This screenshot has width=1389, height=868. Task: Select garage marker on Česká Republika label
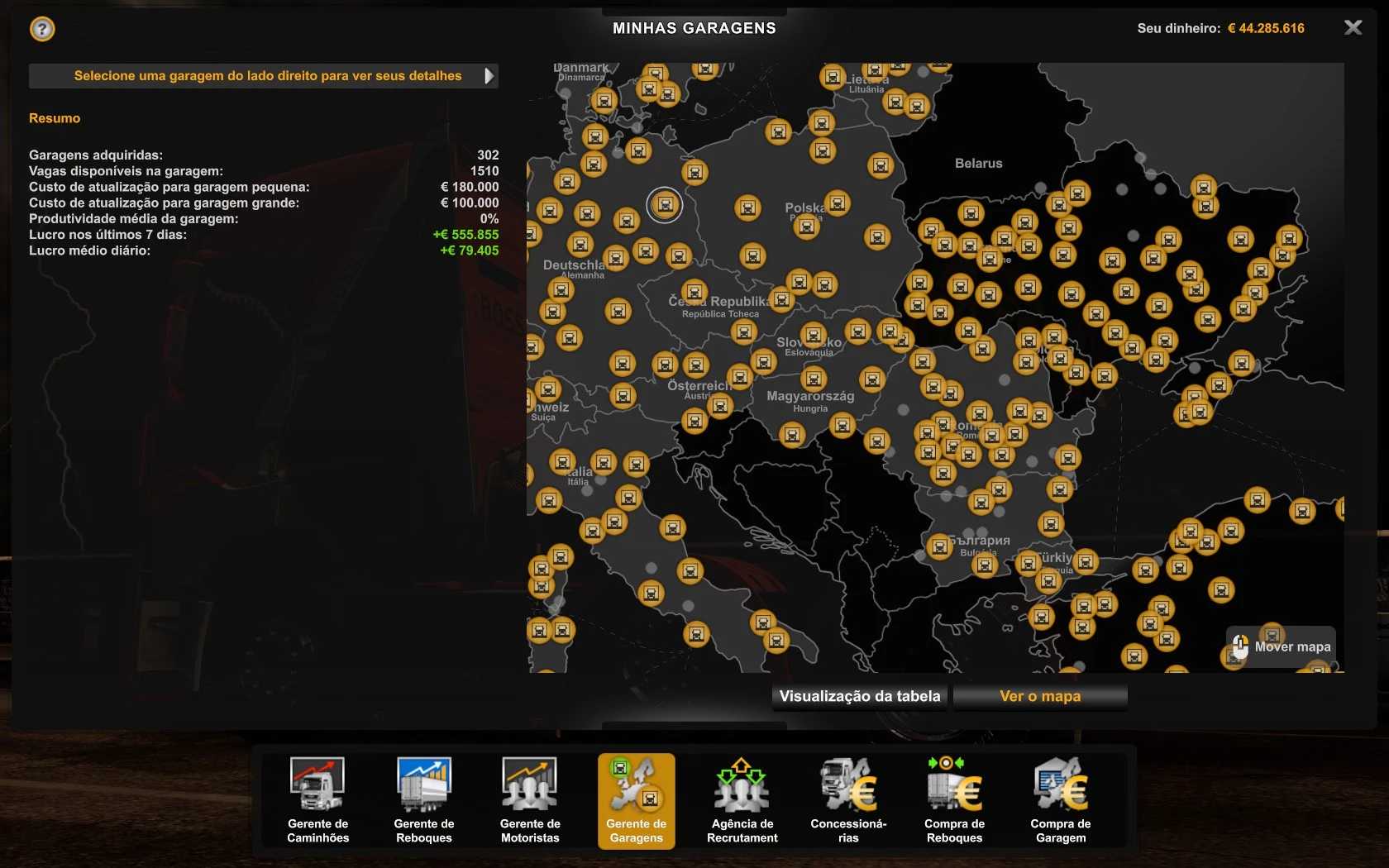coord(694,292)
